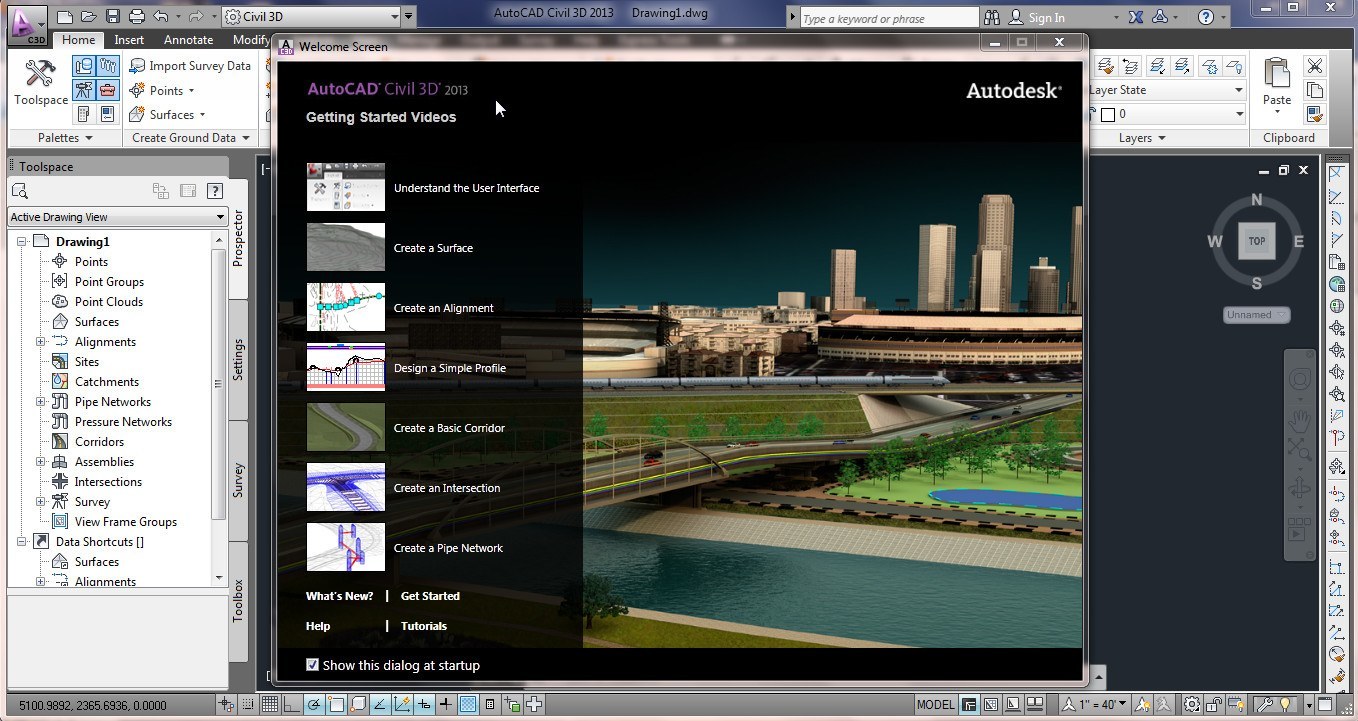Image resolution: width=1358 pixels, height=721 pixels.
Task: Open the Create a Surface video thumbnail
Action: pos(345,247)
